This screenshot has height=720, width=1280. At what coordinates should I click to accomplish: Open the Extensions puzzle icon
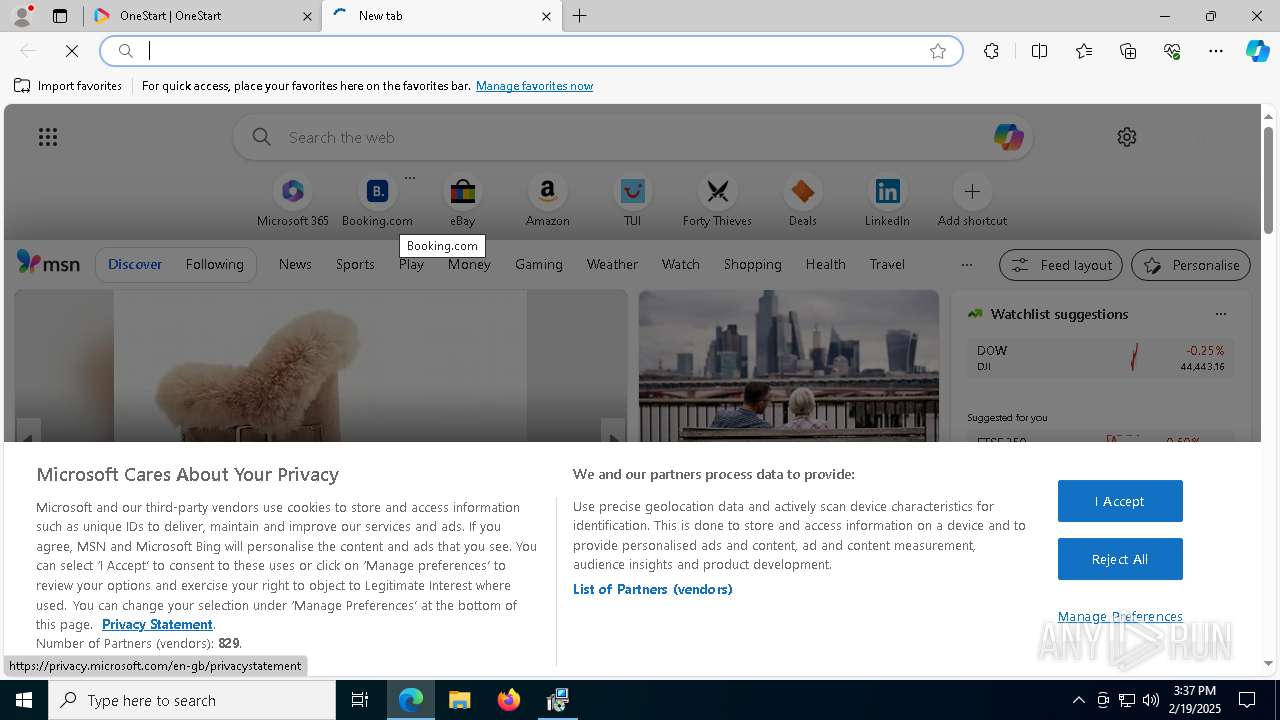[991, 51]
